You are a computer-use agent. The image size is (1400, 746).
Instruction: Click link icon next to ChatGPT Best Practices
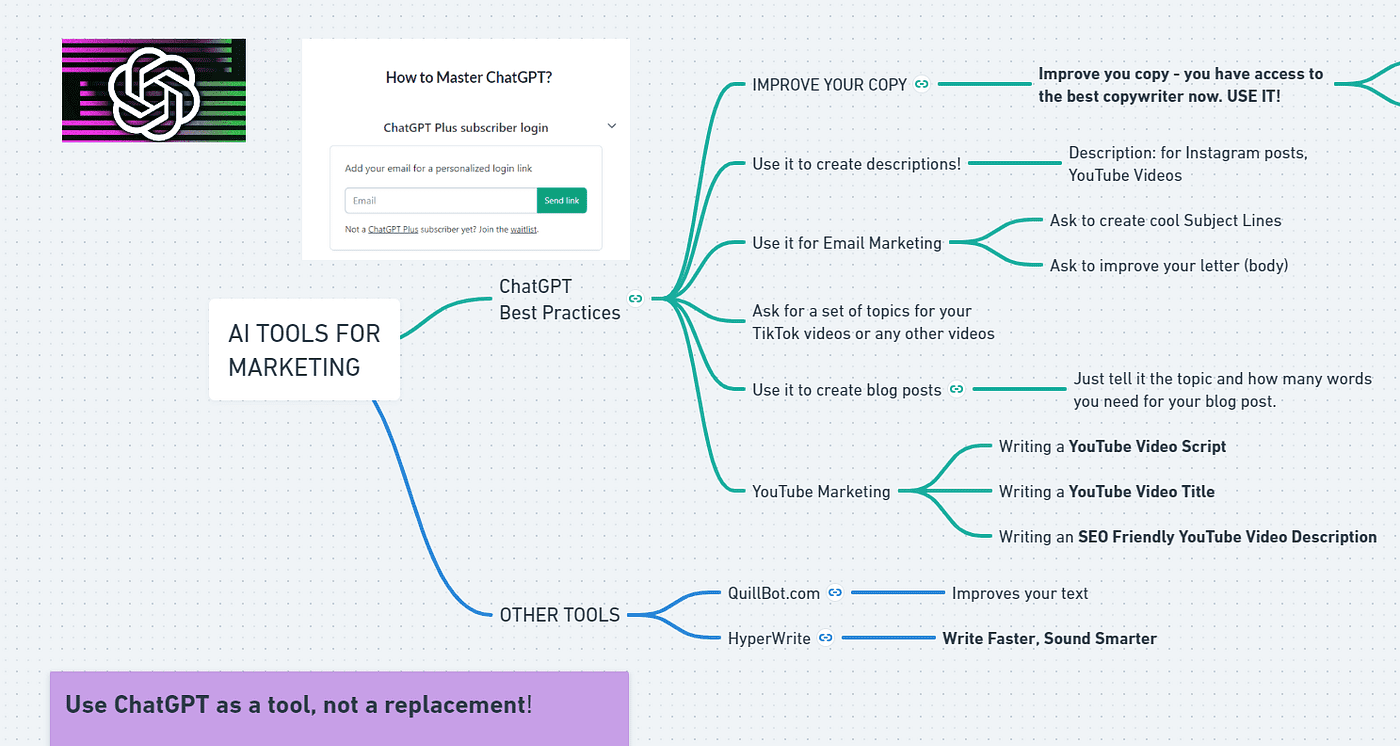tap(635, 298)
